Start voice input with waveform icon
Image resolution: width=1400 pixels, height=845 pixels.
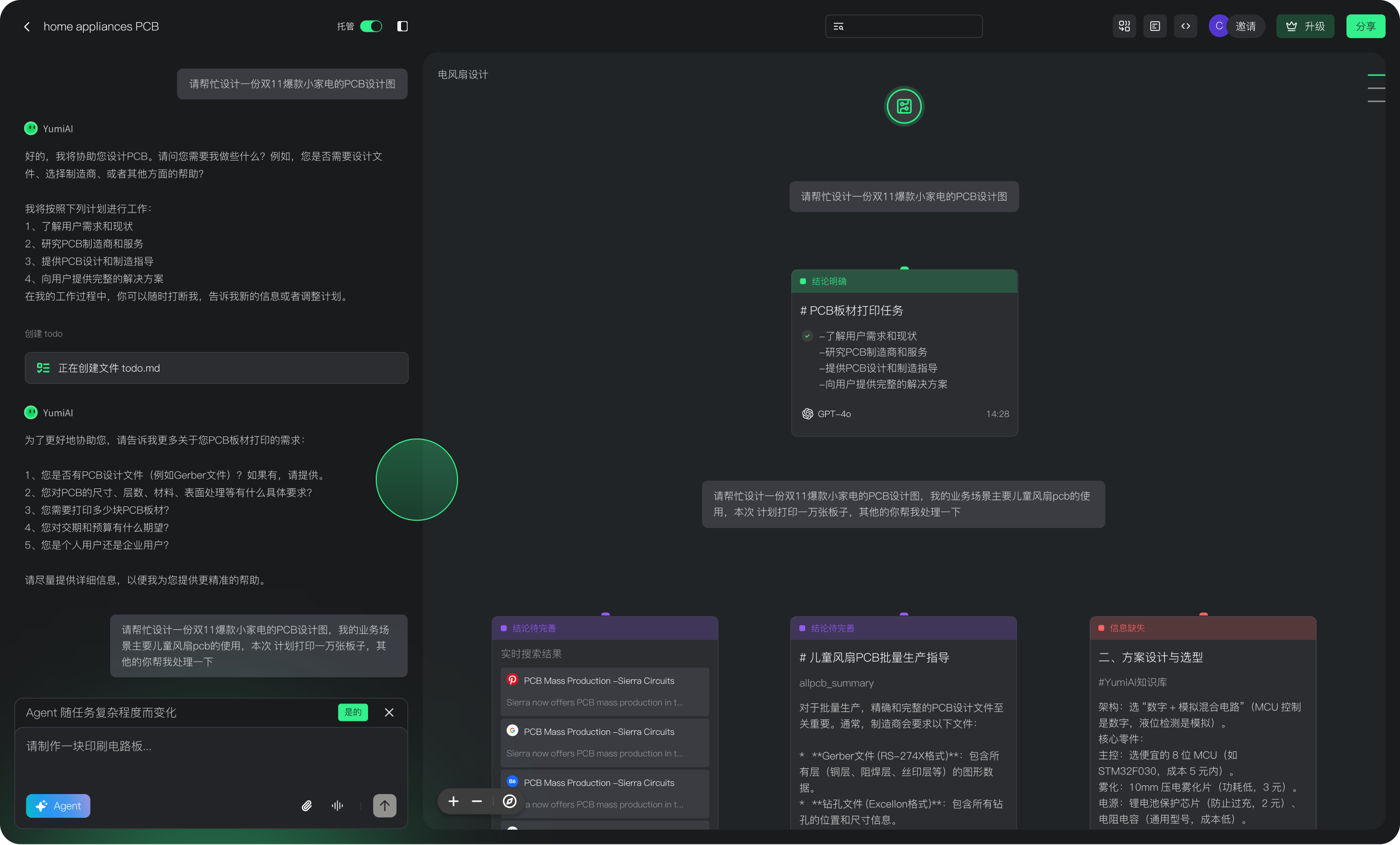[x=338, y=805]
